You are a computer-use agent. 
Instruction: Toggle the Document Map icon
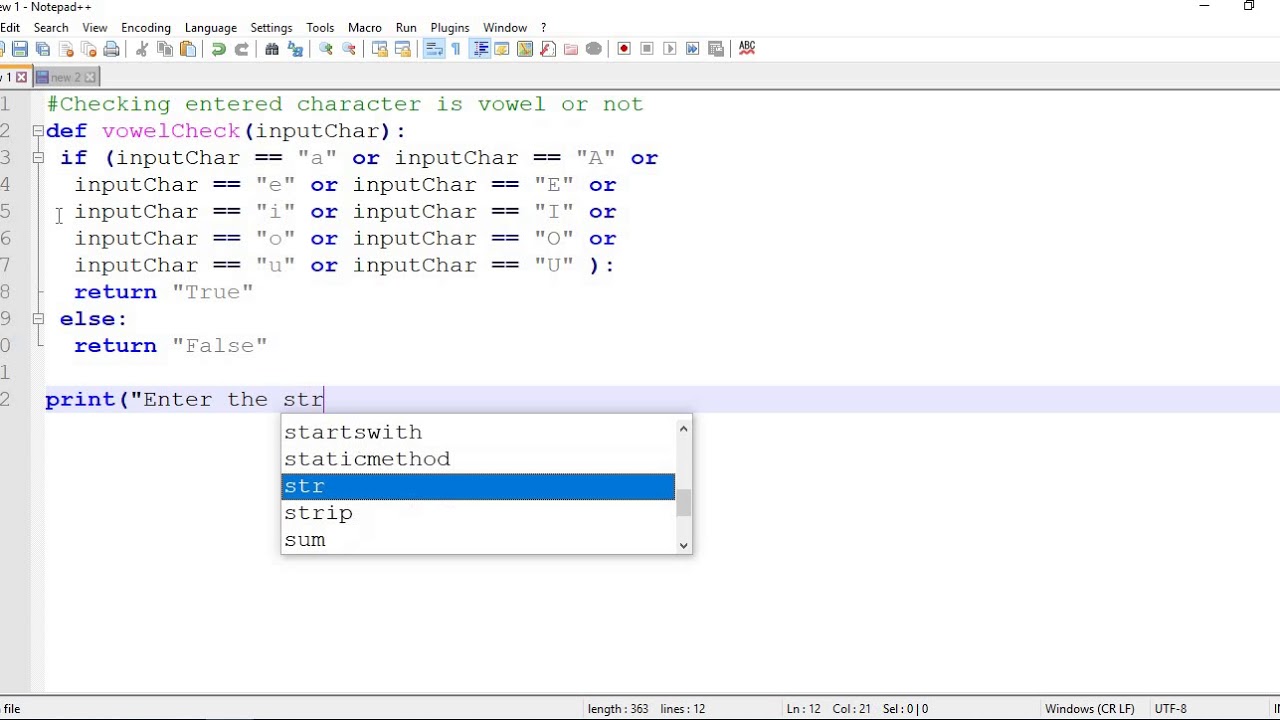click(x=525, y=49)
